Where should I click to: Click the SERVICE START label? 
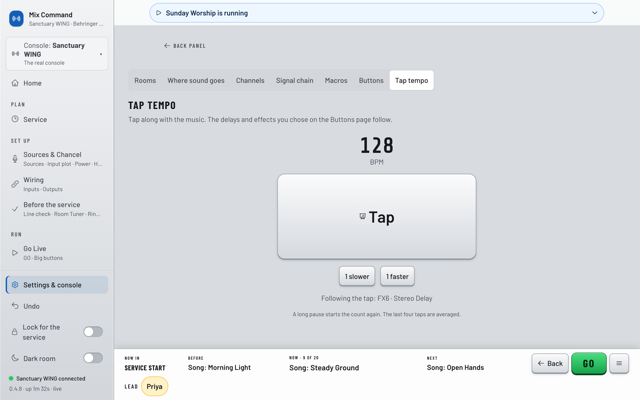coord(145,368)
